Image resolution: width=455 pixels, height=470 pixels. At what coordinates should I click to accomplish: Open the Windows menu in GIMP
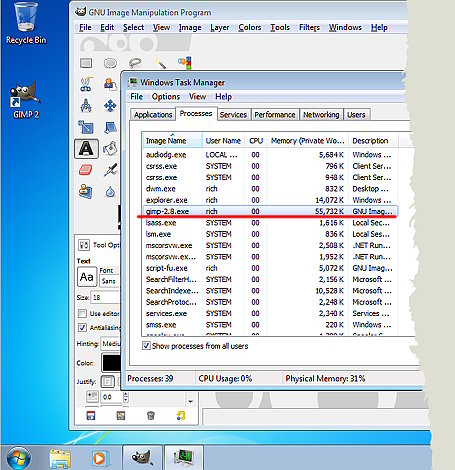(x=345, y=27)
